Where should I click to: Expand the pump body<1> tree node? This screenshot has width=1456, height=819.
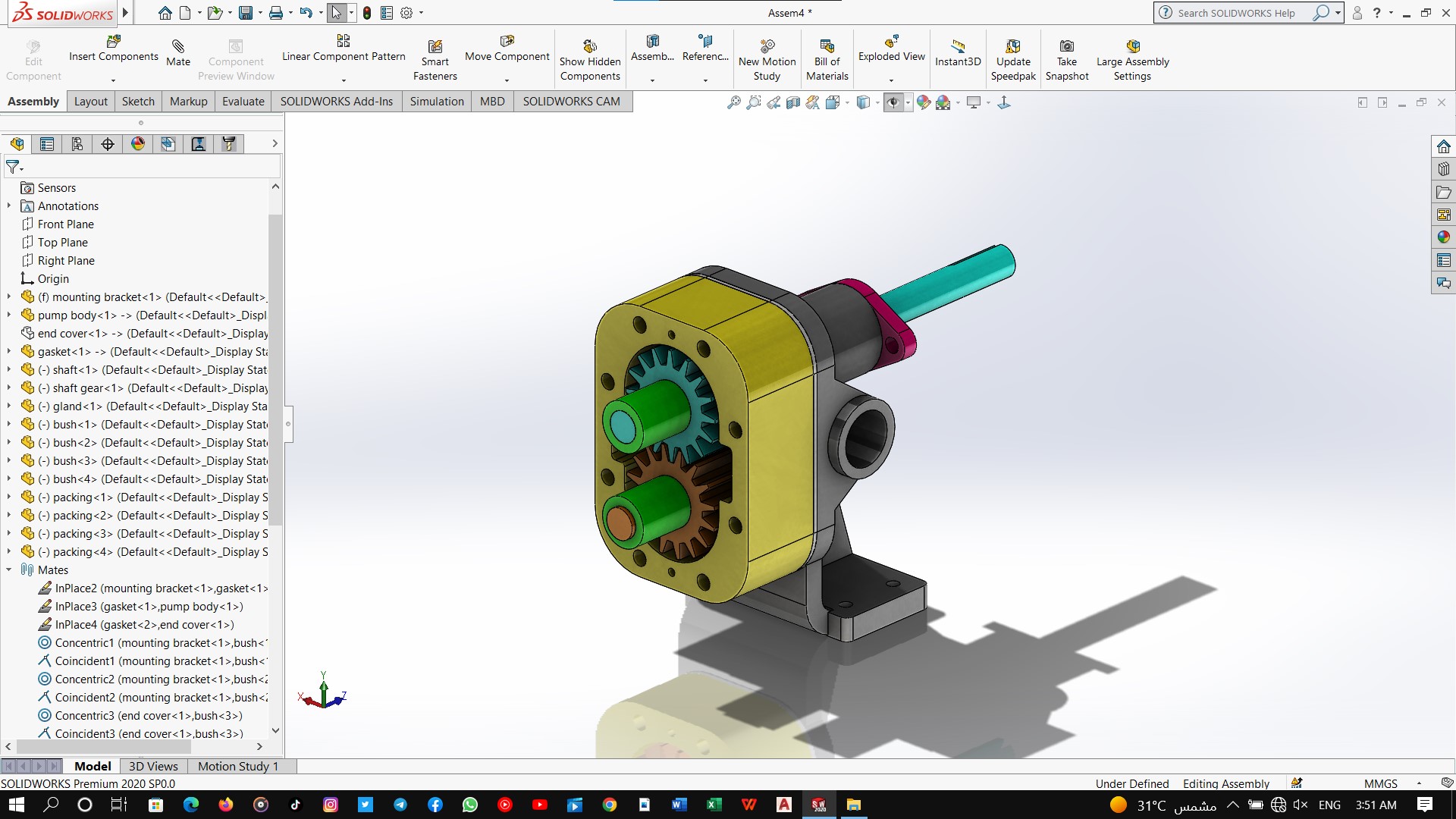9,315
